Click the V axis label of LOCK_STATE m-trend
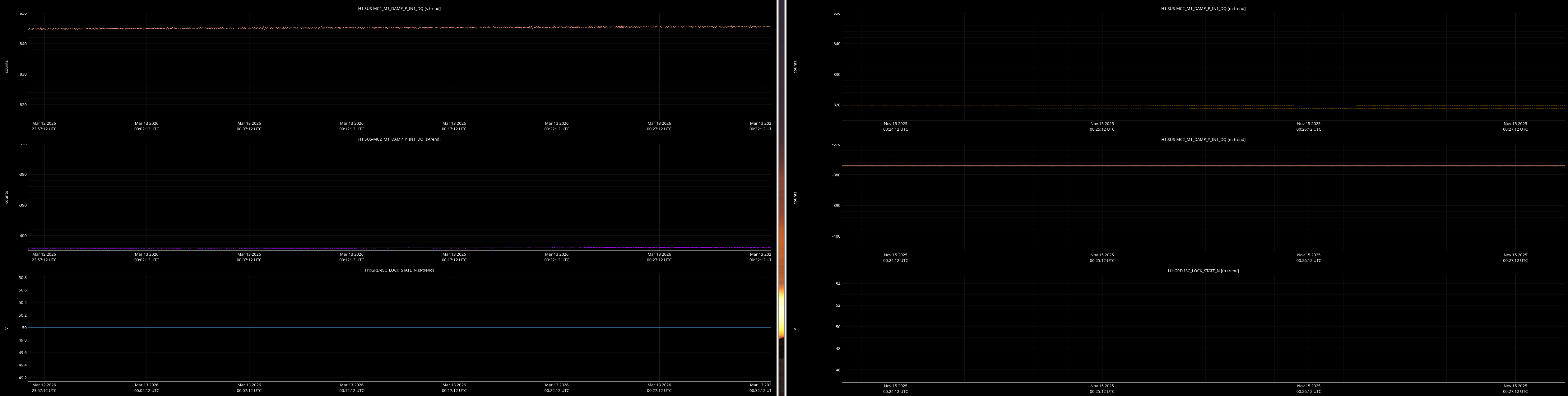Viewport: 1568px width, 396px height. pos(795,329)
